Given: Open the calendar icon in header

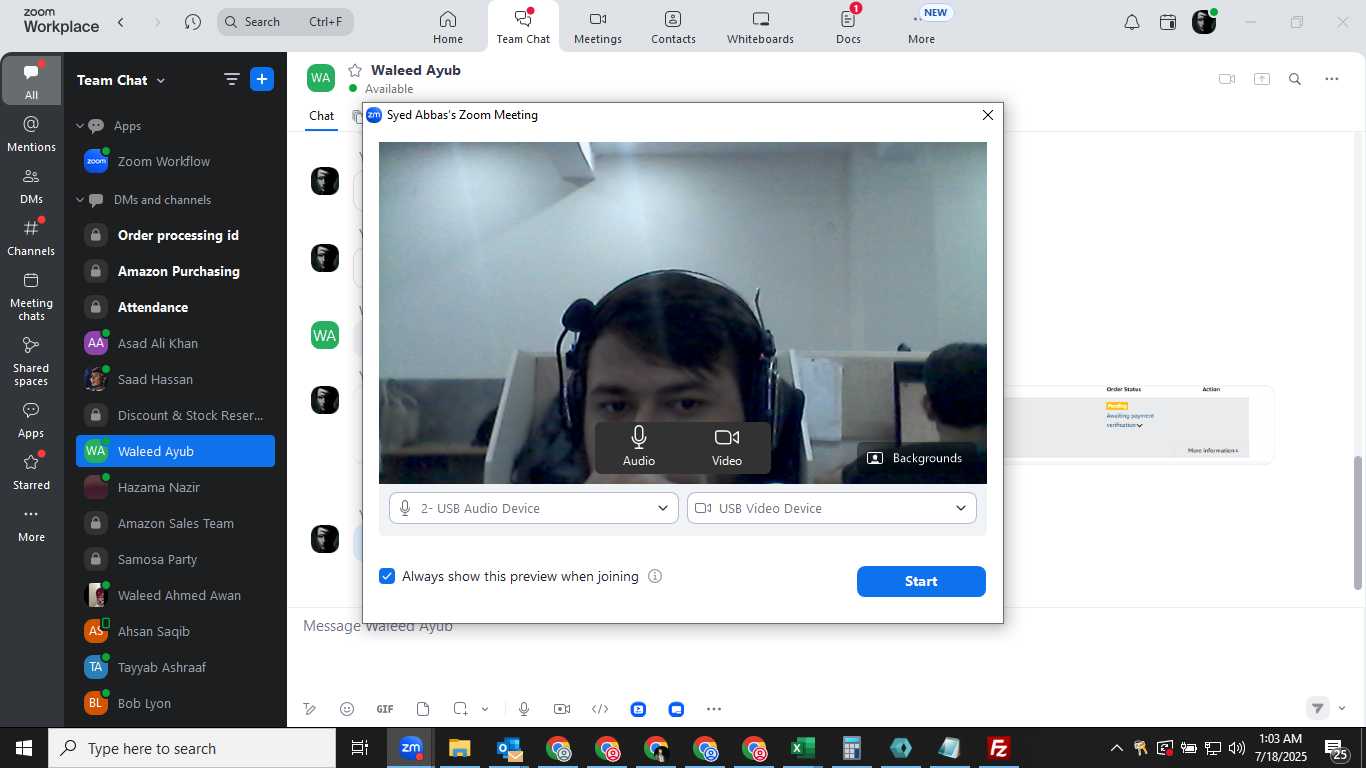Looking at the screenshot, I should pos(1168,22).
